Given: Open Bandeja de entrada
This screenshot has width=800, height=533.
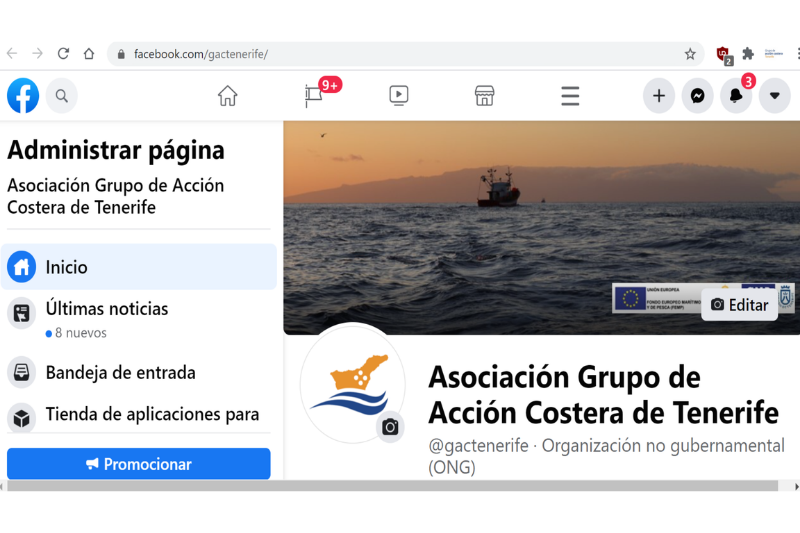Looking at the screenshot, I should tap(120, 373).
